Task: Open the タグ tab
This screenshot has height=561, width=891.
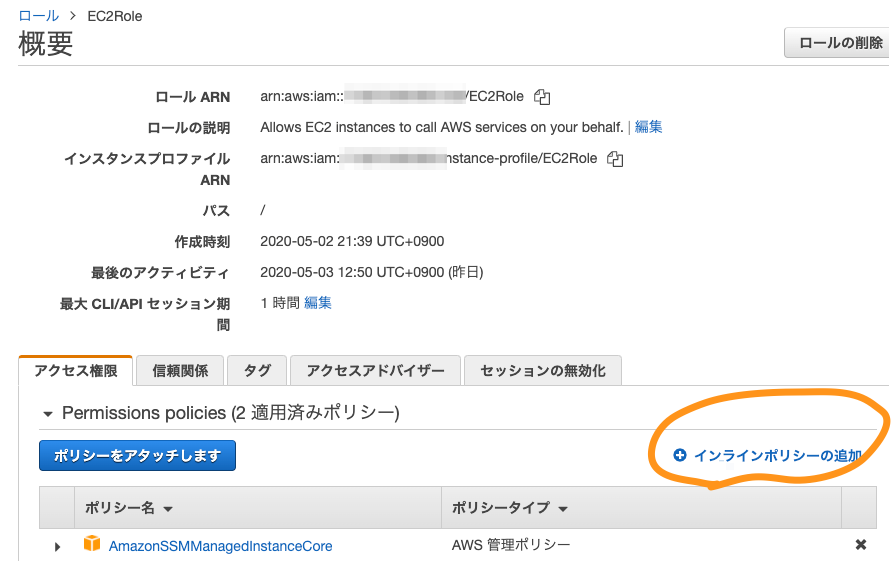Action: (257, 371)
